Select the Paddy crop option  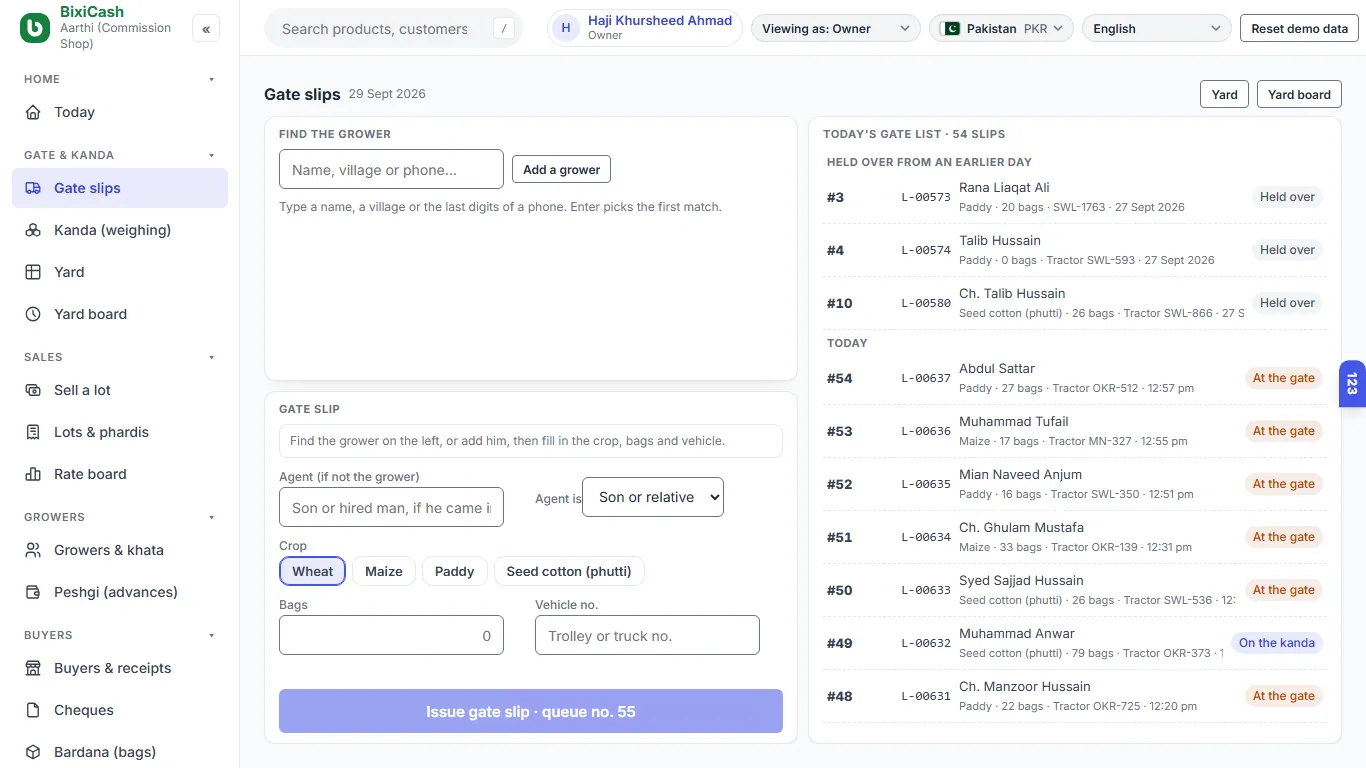click(455, 571)
